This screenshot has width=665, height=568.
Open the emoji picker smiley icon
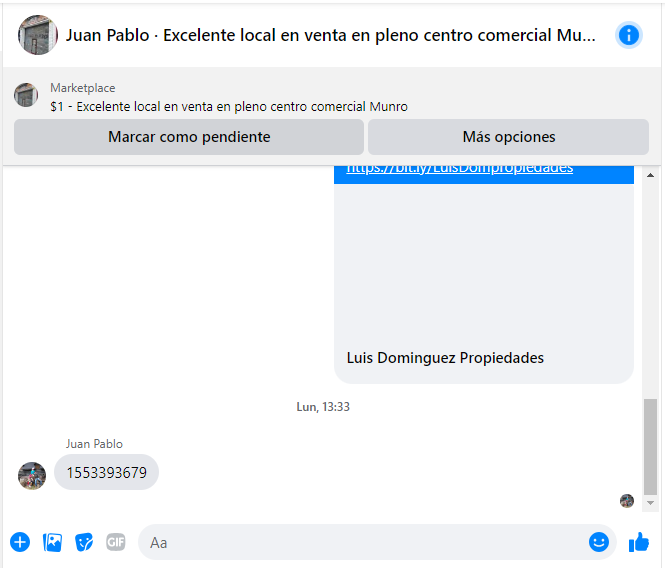(x=598, y=542)
